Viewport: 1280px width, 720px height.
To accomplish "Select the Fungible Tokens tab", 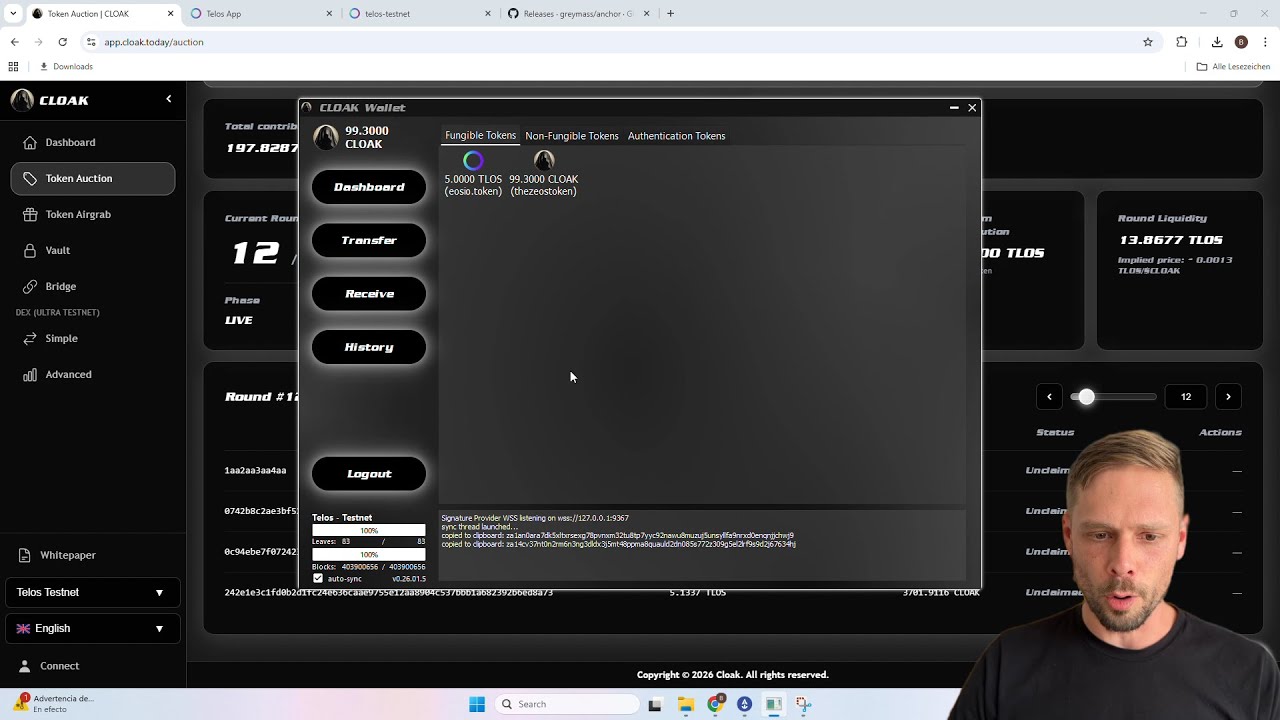I will (x=480, y=135).
